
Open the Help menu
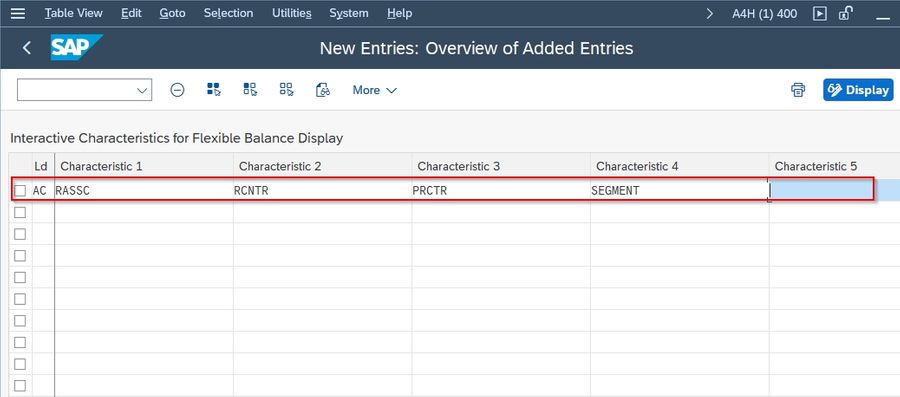point(399,13)
